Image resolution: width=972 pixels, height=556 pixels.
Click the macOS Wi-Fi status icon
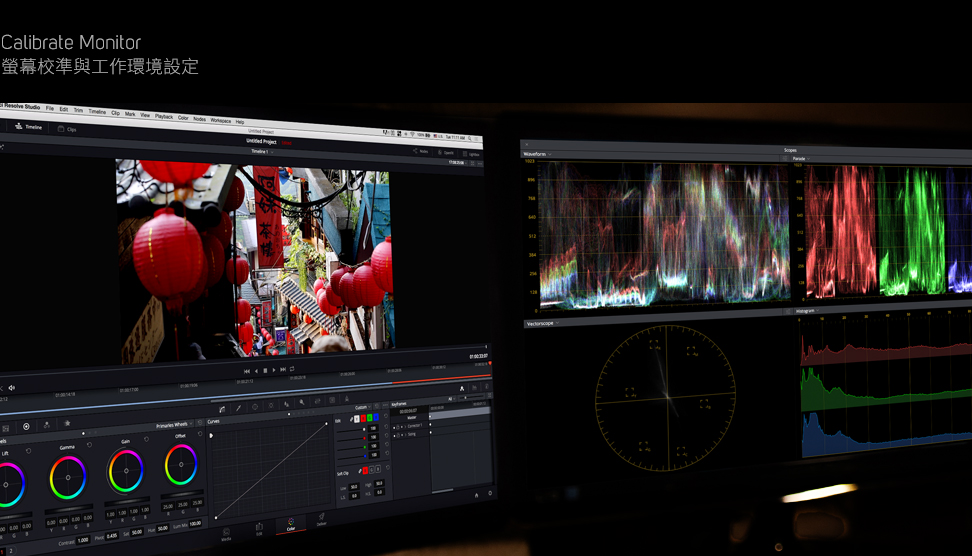tap(412, 135)
